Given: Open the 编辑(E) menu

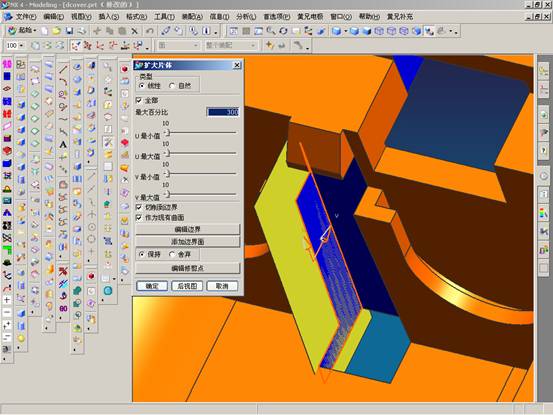Looking at the screenshot, I should click(x=54, y=17).
